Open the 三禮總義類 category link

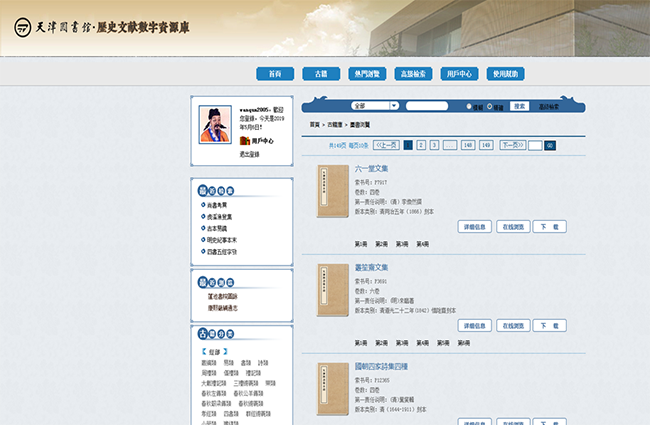tap(246, 383)
